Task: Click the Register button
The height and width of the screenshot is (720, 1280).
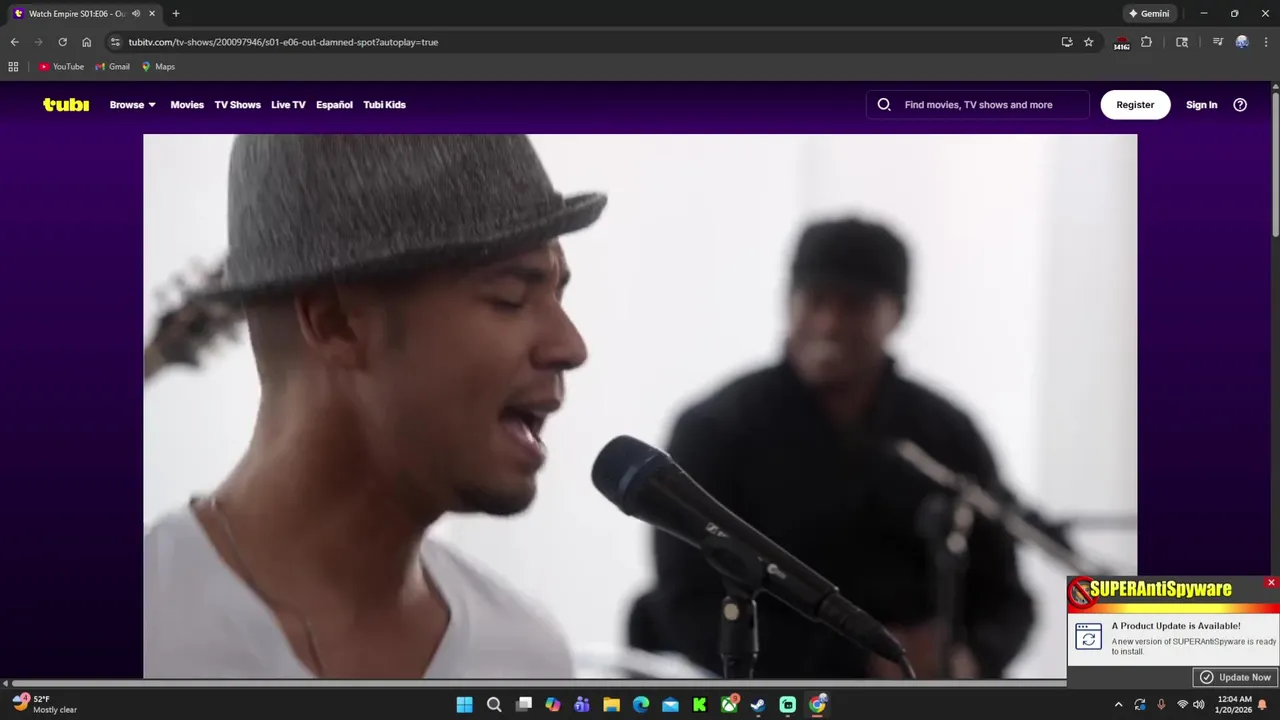Action: pos(1135,105)
